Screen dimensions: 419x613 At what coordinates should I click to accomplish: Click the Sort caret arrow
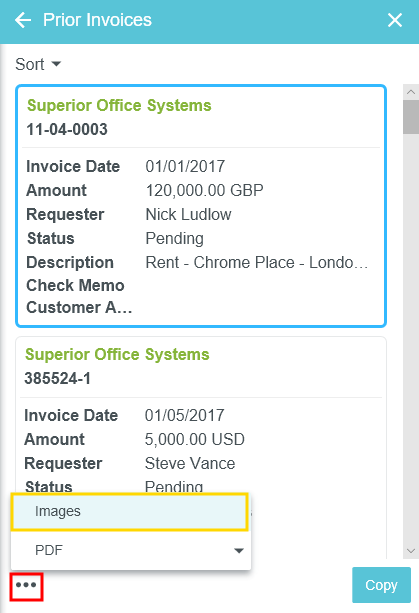[x=56, y=64]
